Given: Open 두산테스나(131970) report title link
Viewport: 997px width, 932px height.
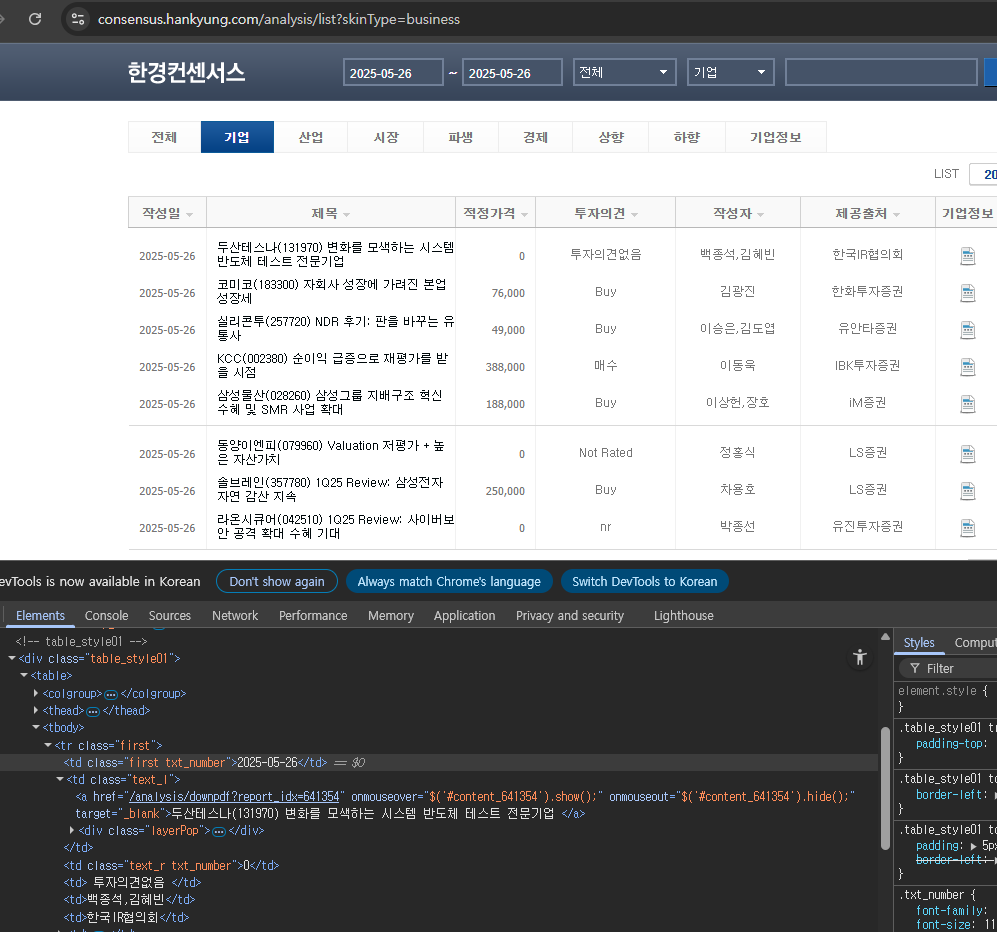Looking at the screenshot, I should [x=335, y=254].
